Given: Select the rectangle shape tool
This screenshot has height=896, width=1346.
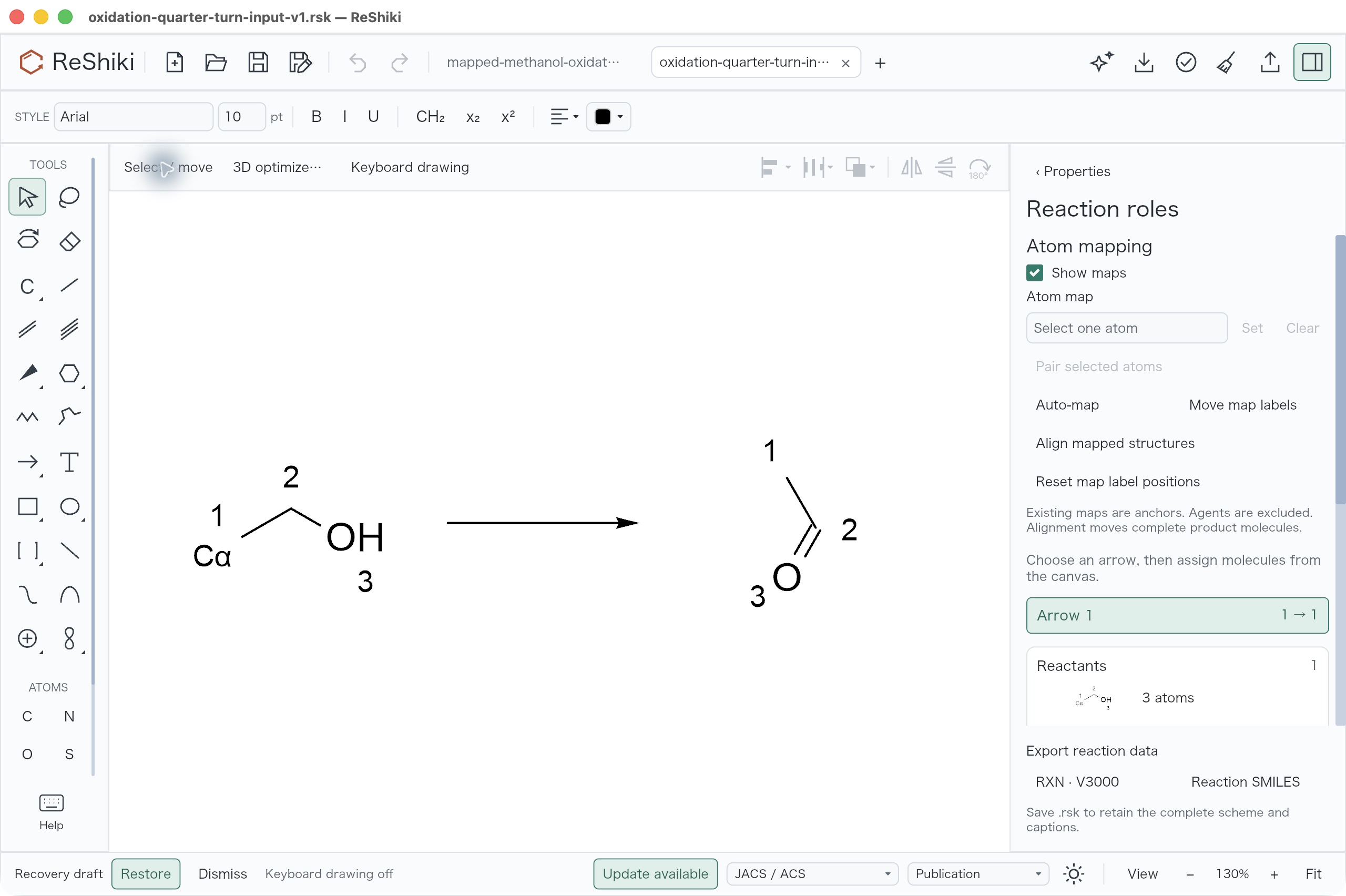Looking at the screenshot, I should click(x=27, y=506).
